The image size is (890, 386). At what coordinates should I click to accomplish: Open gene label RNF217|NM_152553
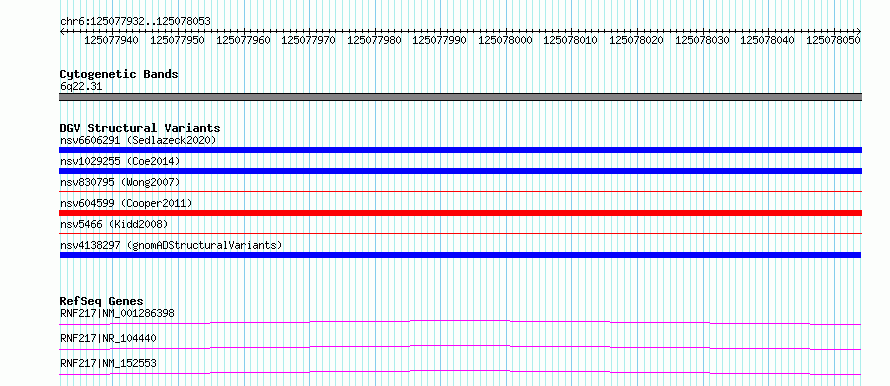(x=108, y=363)
